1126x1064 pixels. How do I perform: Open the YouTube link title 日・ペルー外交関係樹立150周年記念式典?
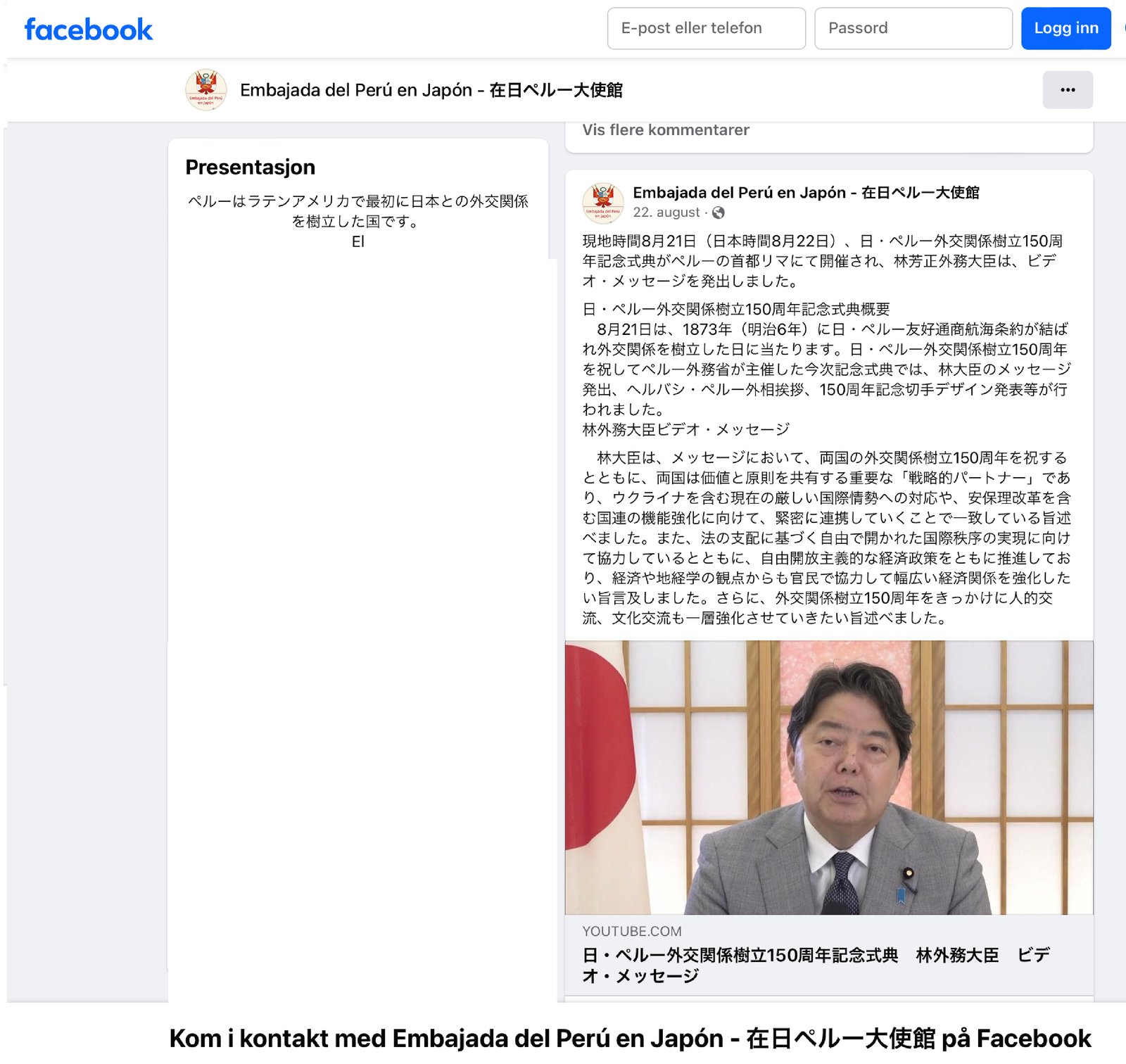coord(816,965)
